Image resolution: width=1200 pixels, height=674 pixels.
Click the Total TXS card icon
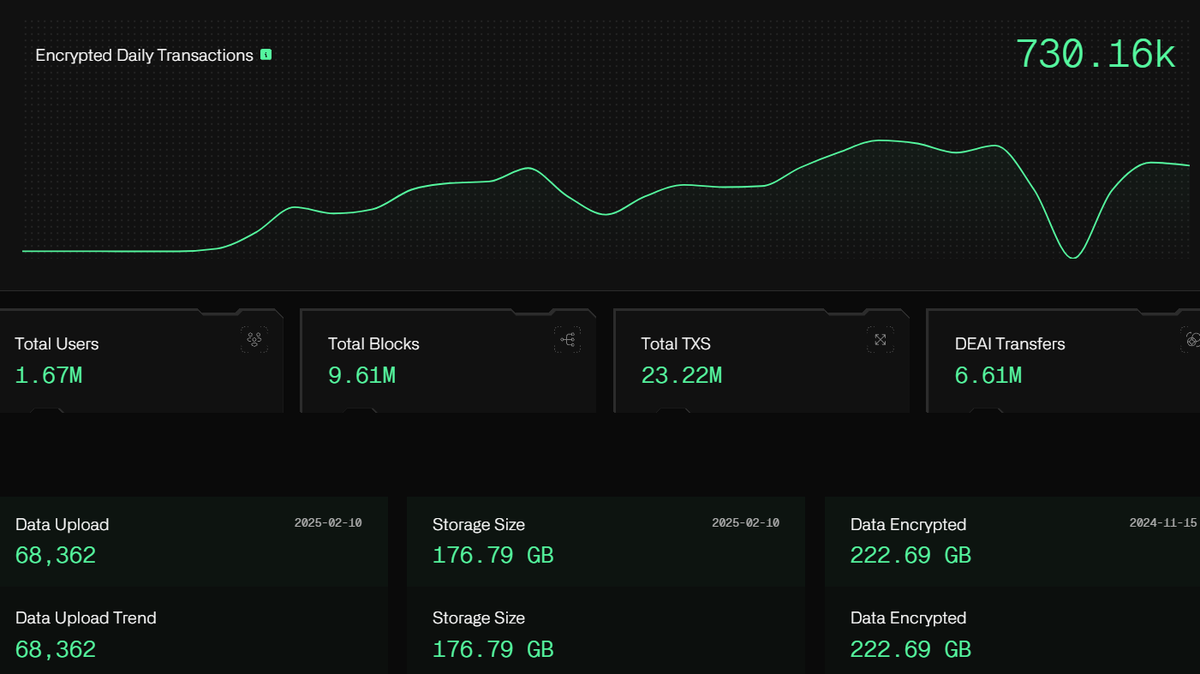[x=881, y=340]
